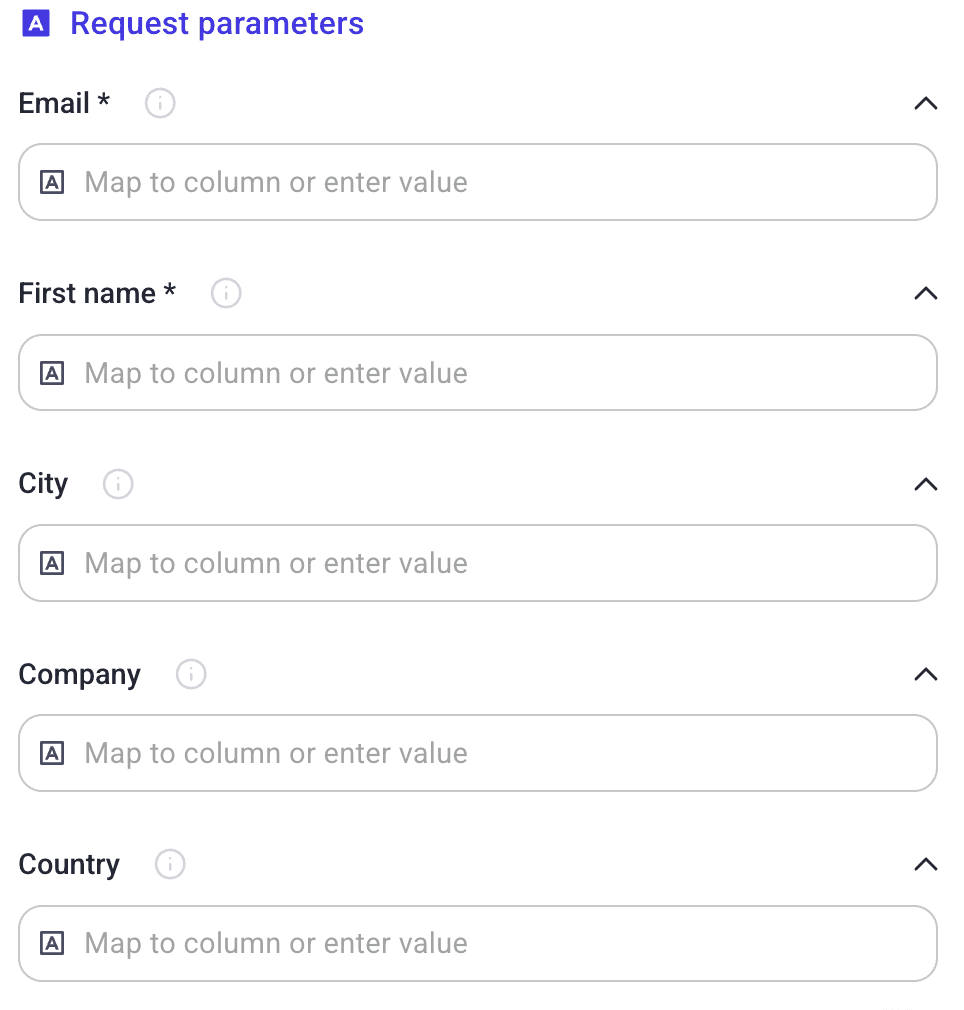This screenshot has height=1010, width=964.
Task: Open the Request parameters heading link
Action: (x=216, y=23)
